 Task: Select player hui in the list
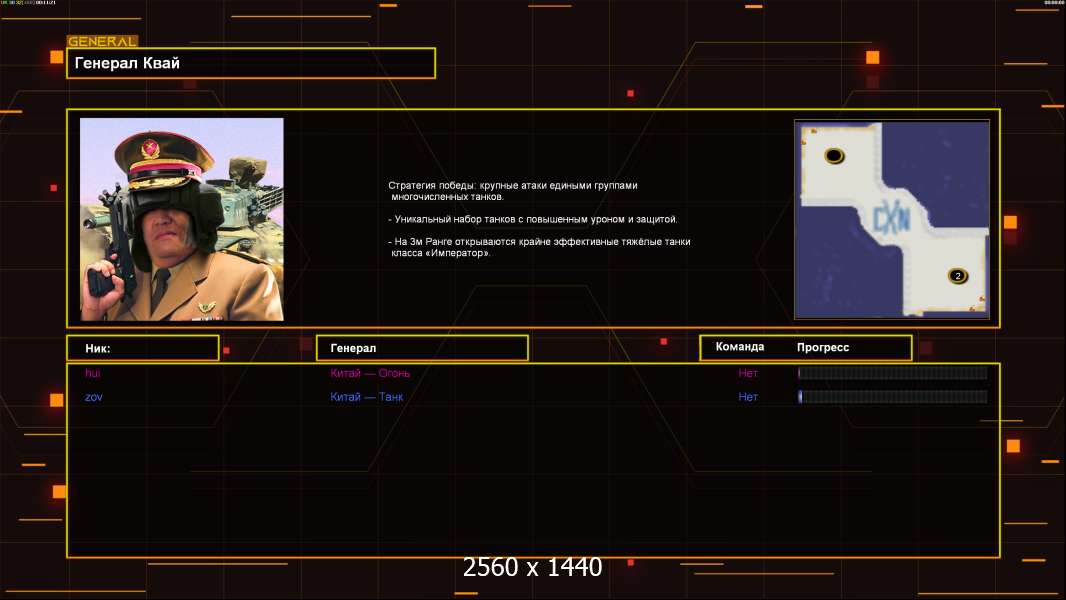click(x=93, y=373)
